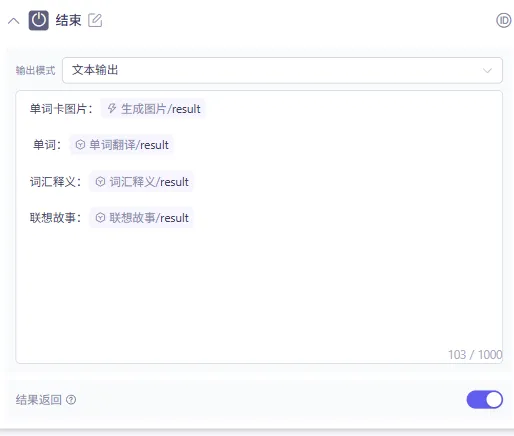Image resolution: width=514 pixels, height=436 pixels.
Task: Click the 结束 node title
Action: 68,20
